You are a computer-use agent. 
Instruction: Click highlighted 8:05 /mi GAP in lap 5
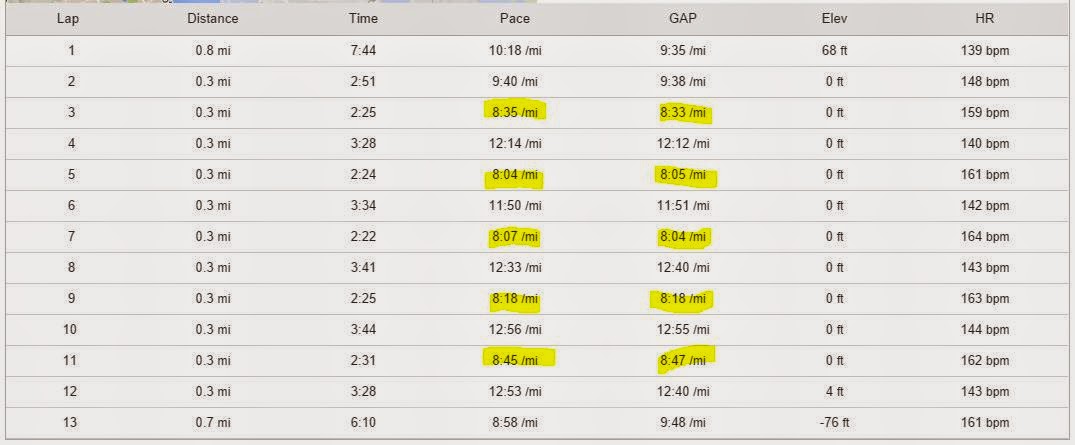click(683, 175)
